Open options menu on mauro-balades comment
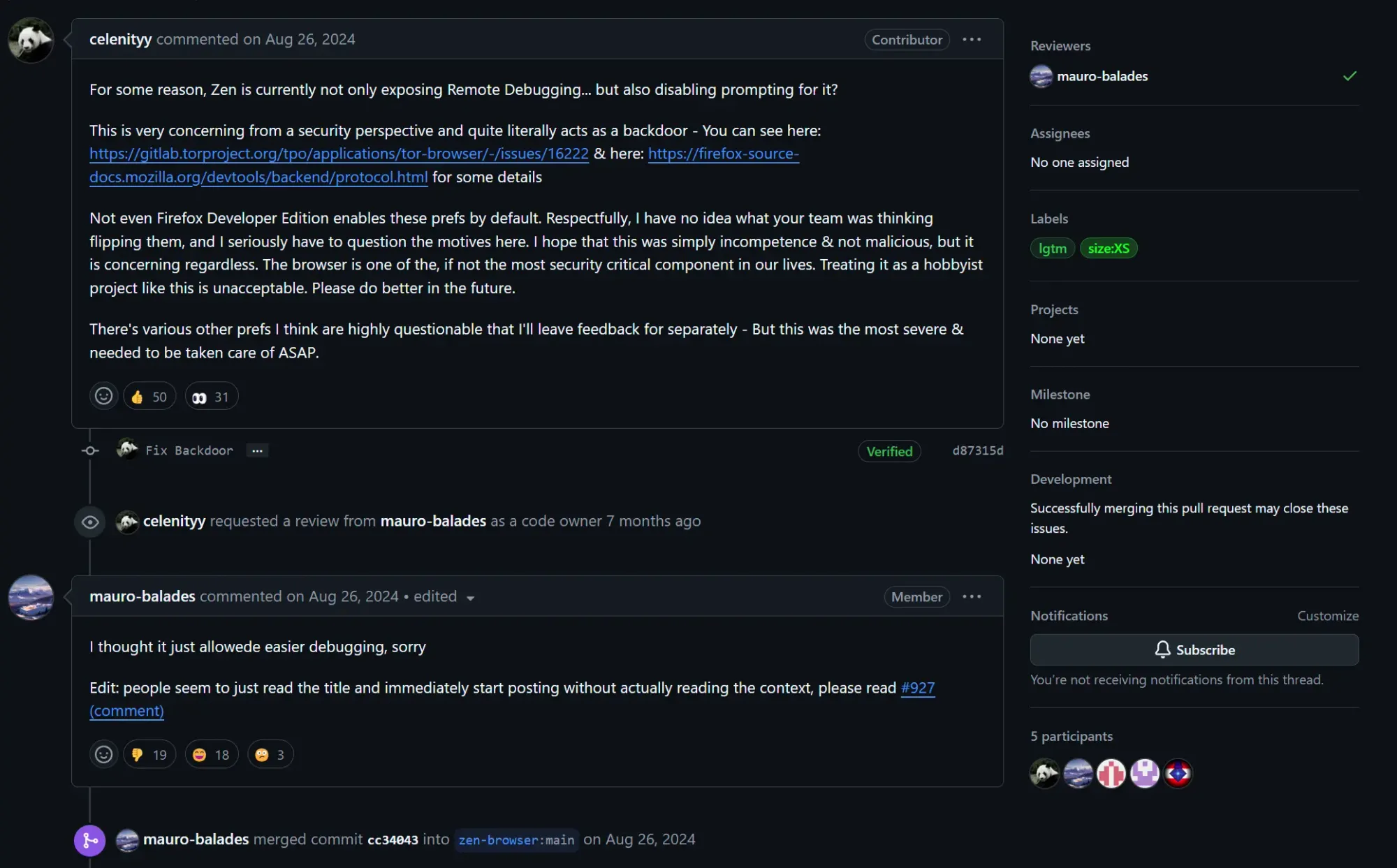The width and height of the screenshot is (1397, 868). tap(972, 597)
